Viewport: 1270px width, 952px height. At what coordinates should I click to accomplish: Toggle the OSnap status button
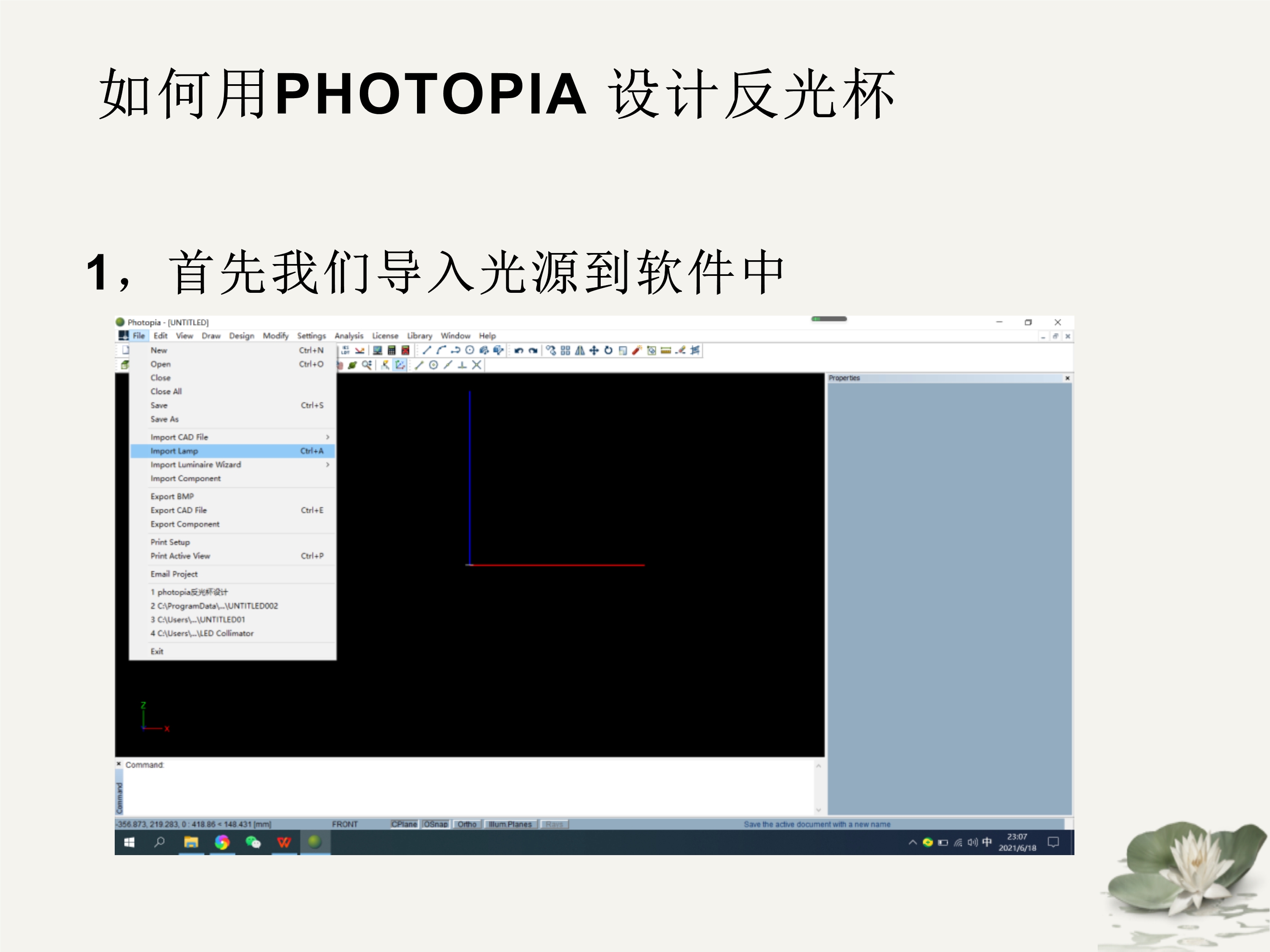pos(436,824)
